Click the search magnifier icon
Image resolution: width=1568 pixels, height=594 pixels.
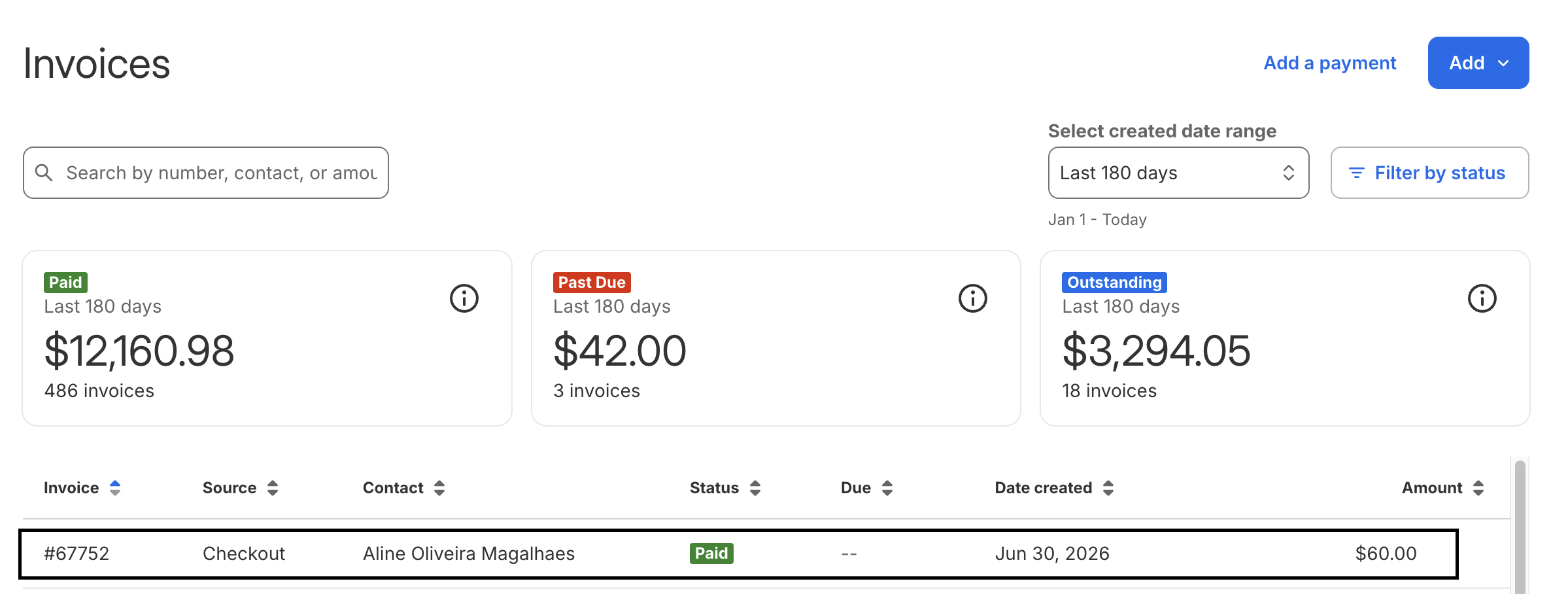[x=44, y=173]
